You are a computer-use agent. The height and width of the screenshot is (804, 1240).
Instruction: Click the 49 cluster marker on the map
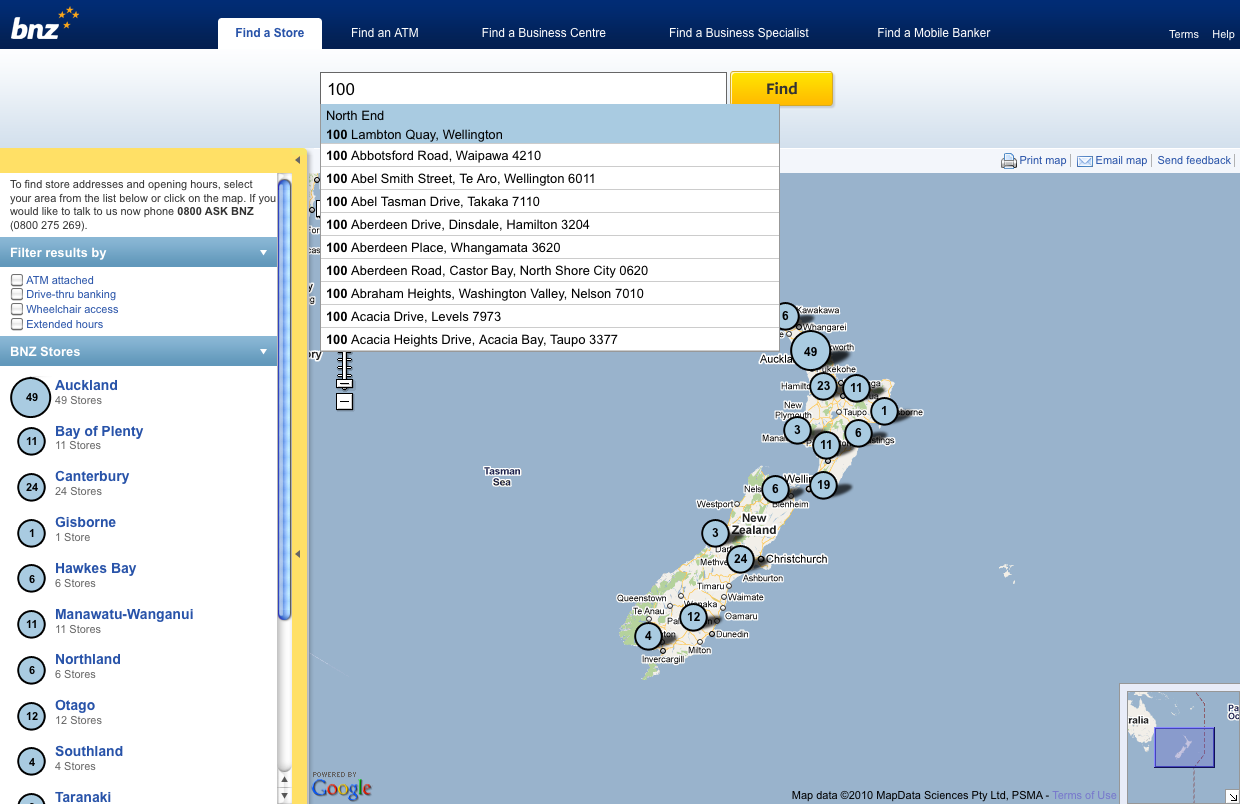[810, 351]
